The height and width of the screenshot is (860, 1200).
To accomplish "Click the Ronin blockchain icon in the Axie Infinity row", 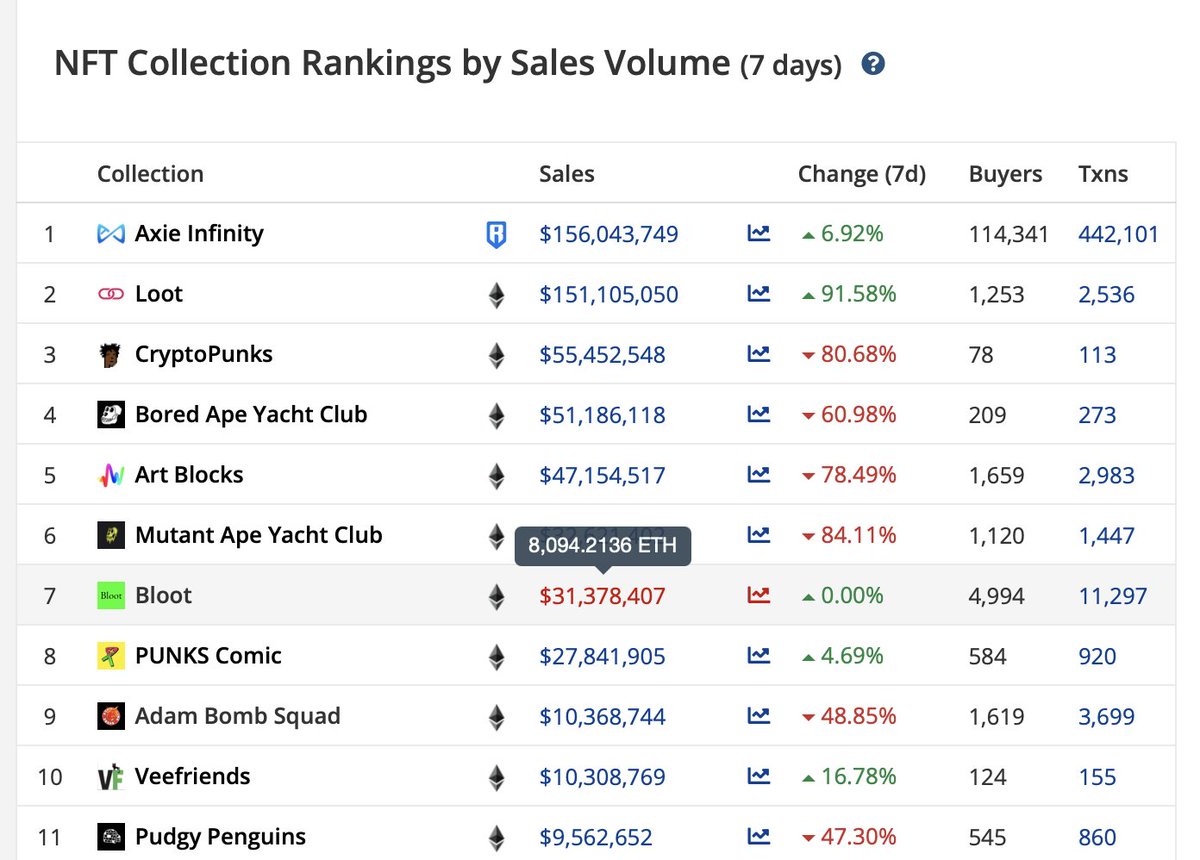I will tap(496, 235).
